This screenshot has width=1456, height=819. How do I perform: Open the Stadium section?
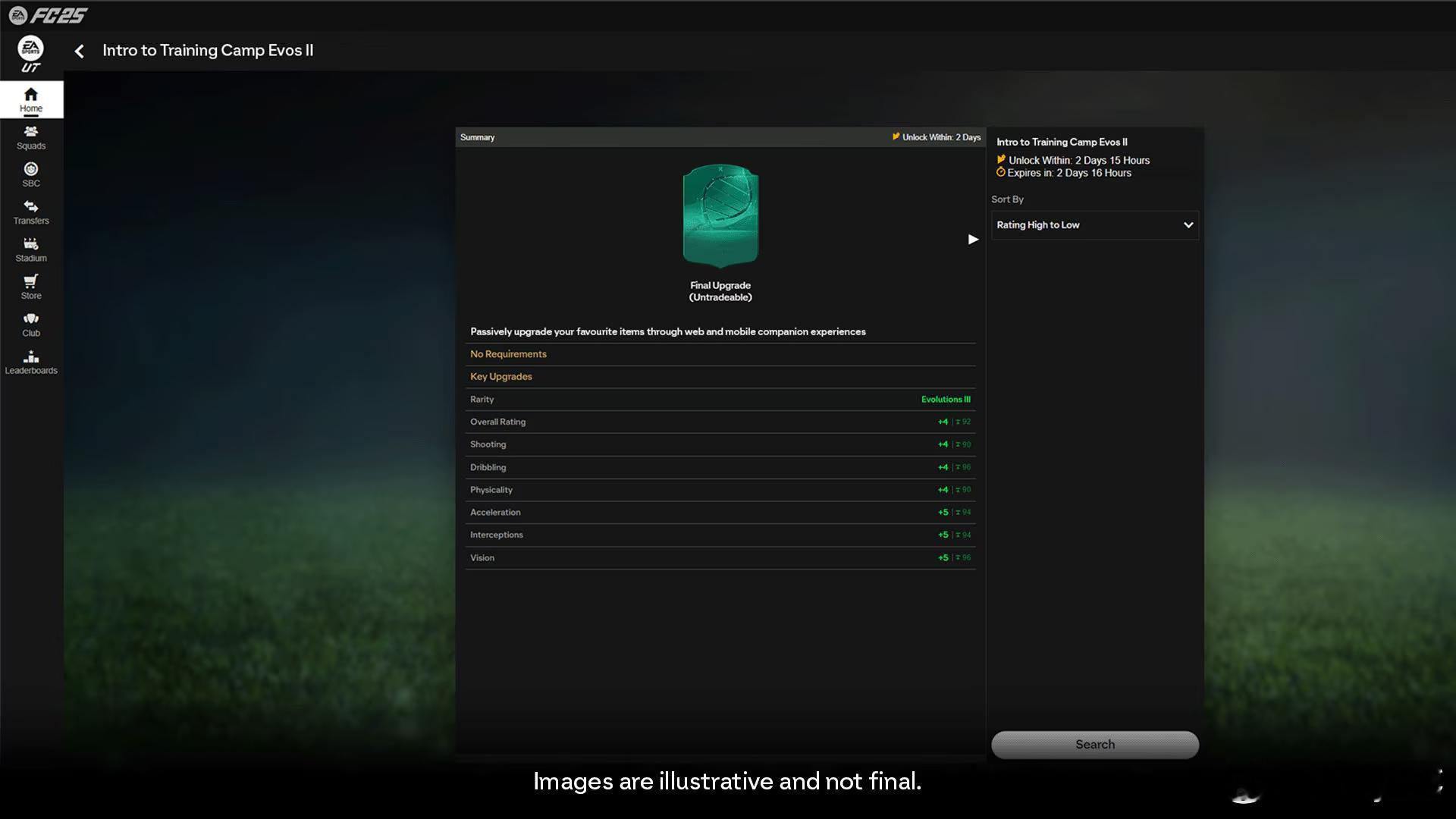(31, 249)
